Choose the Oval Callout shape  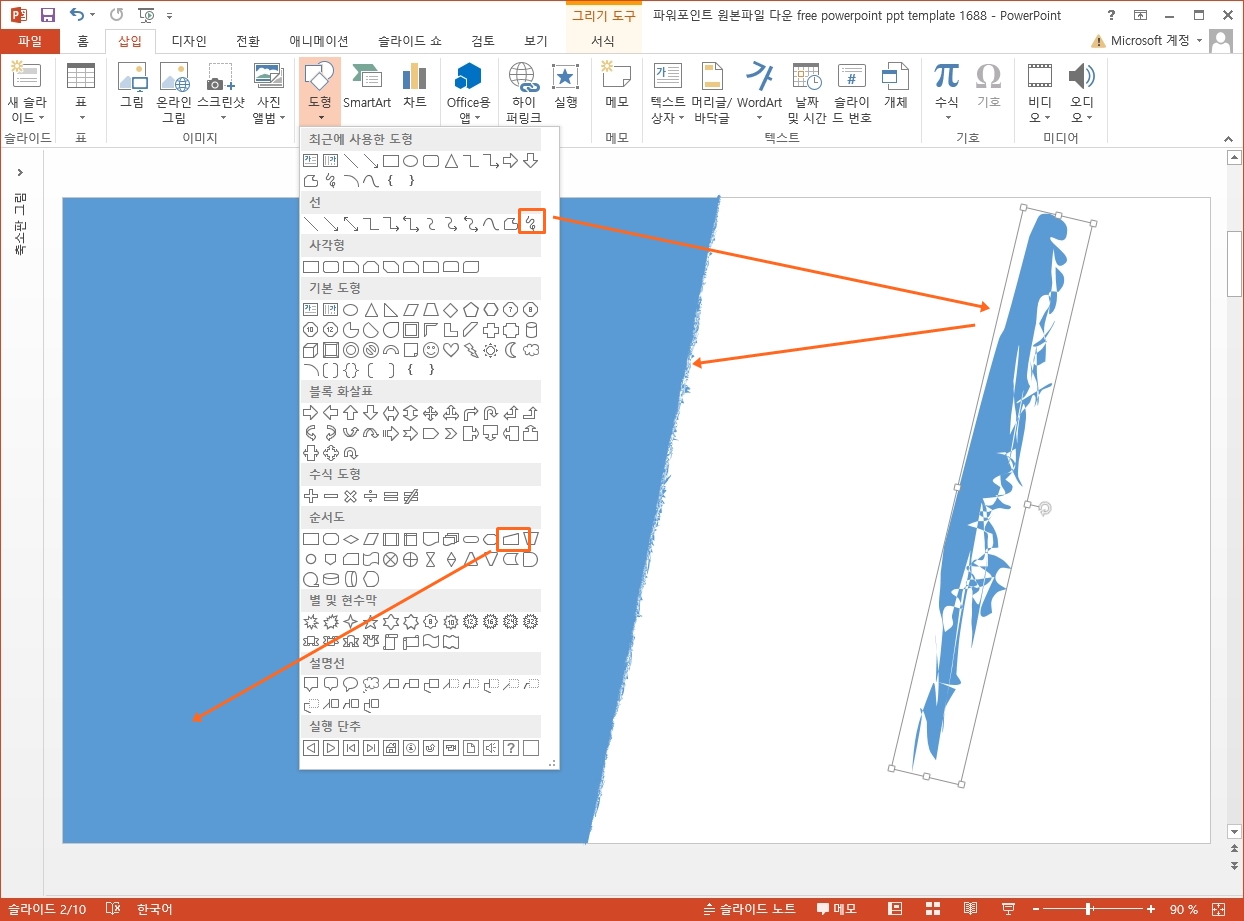click(351, 685)
